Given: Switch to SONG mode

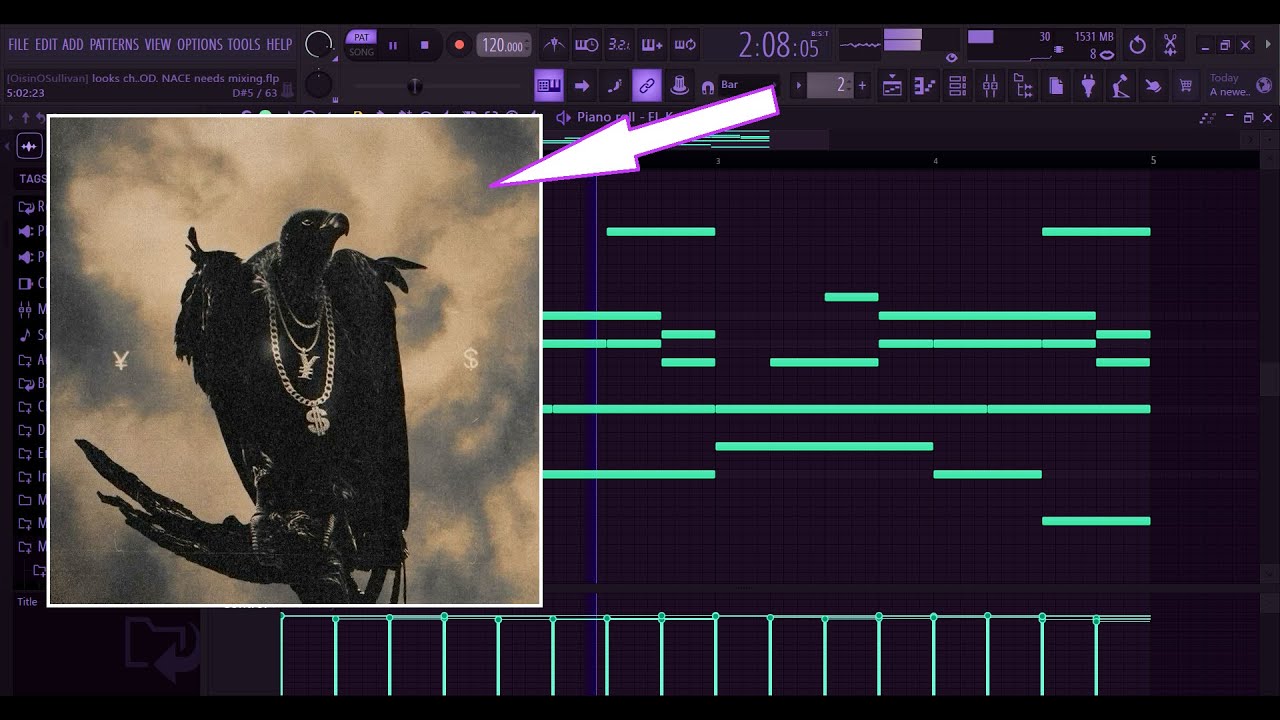Looking at the screenshot, I should [362, 52].
